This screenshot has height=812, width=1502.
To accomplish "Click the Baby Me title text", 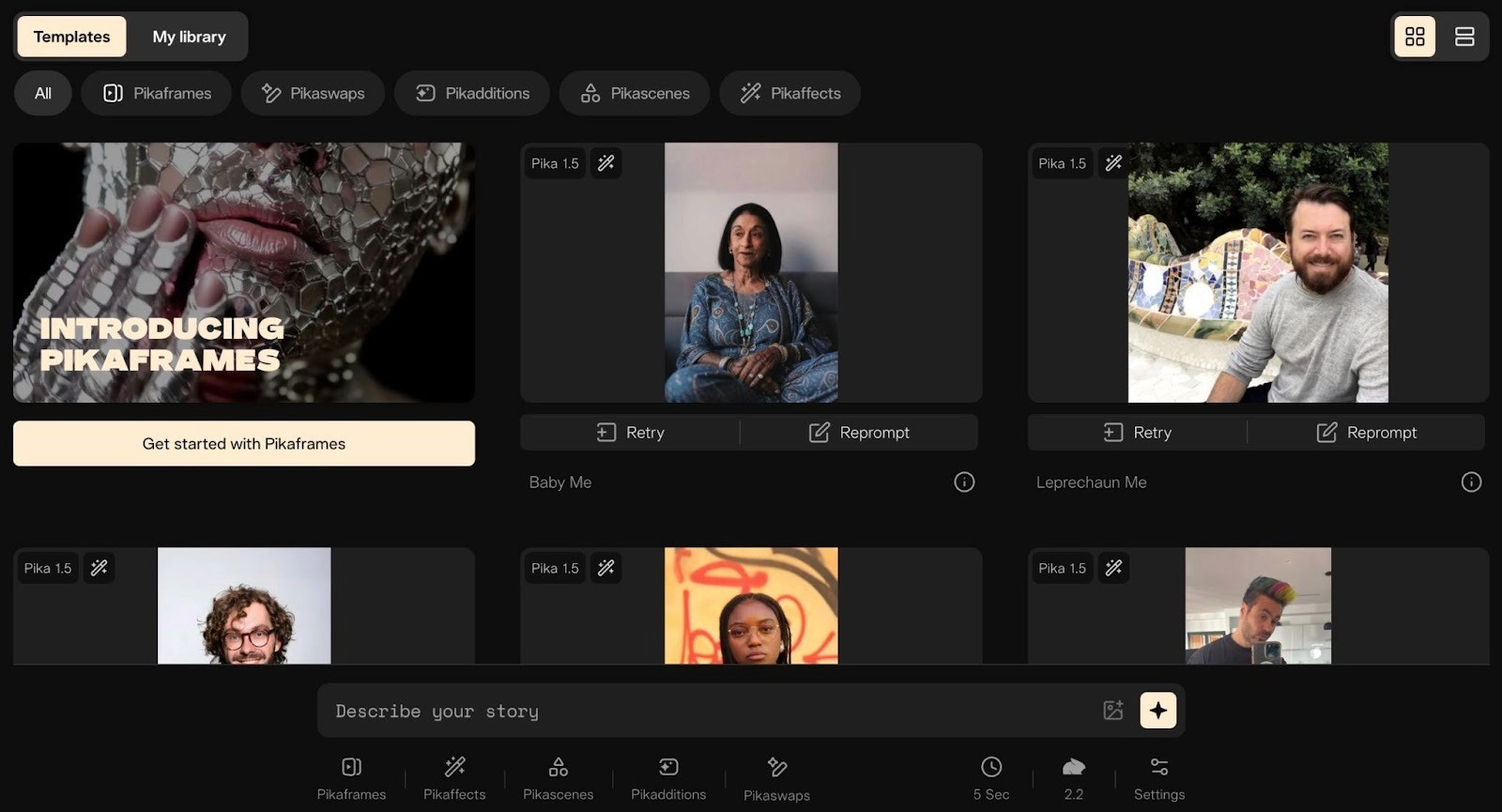I will tap(560, 482).
